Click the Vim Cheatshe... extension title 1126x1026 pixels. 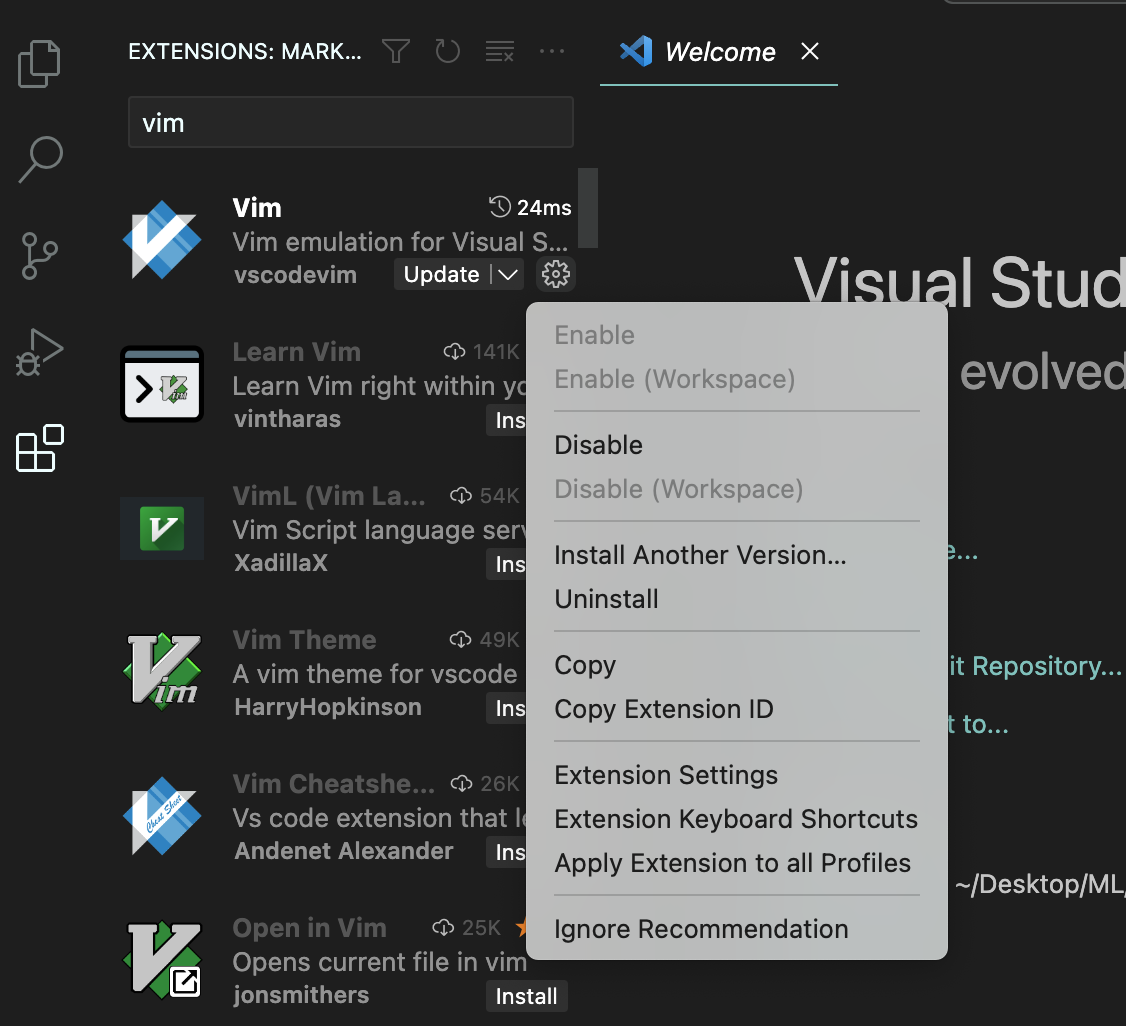[334, 784]
